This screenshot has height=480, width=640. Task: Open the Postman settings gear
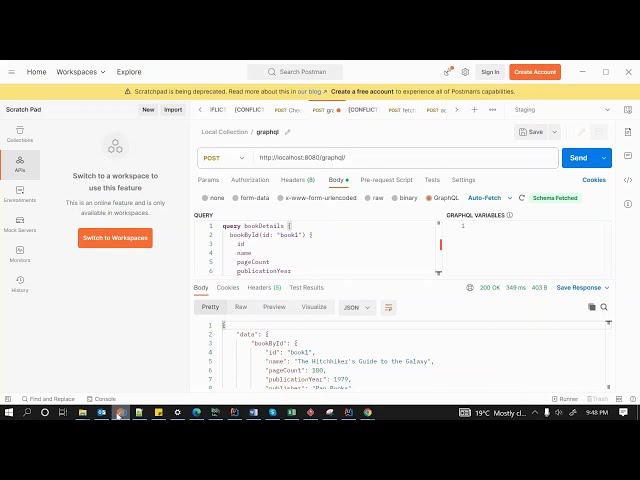pos(465,72)
